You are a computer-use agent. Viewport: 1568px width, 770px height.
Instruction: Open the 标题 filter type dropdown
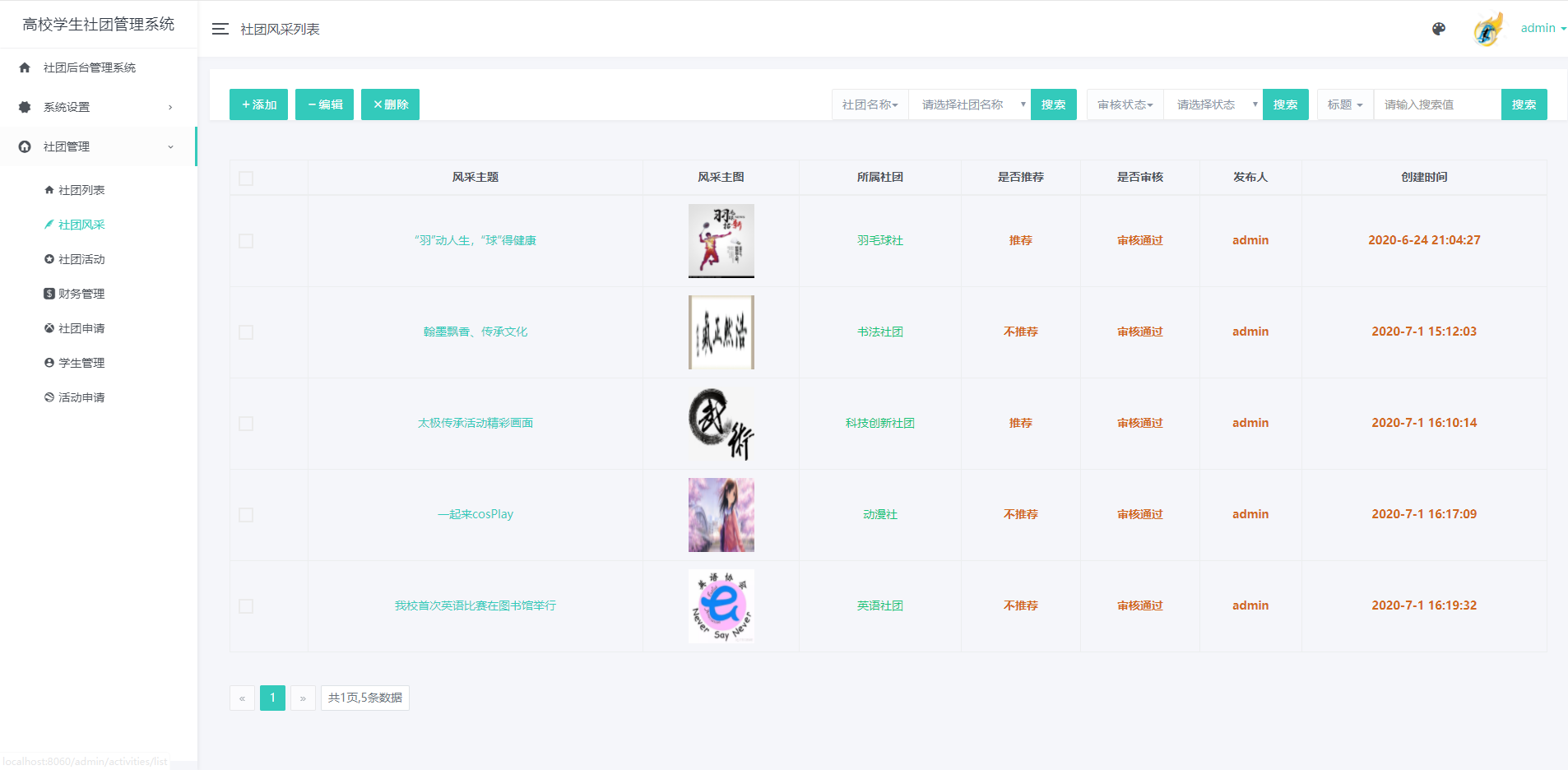[1346, 104]
